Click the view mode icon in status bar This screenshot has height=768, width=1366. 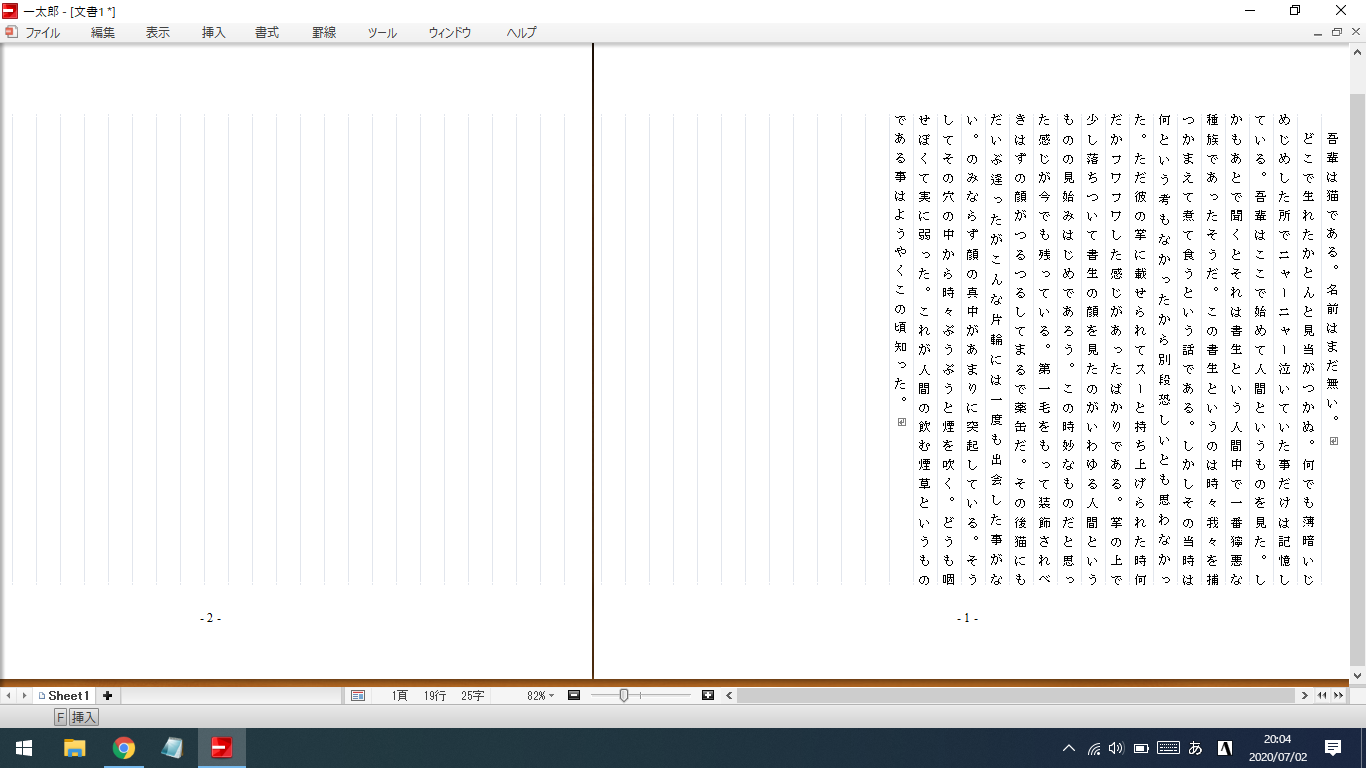tap(358, 696)
